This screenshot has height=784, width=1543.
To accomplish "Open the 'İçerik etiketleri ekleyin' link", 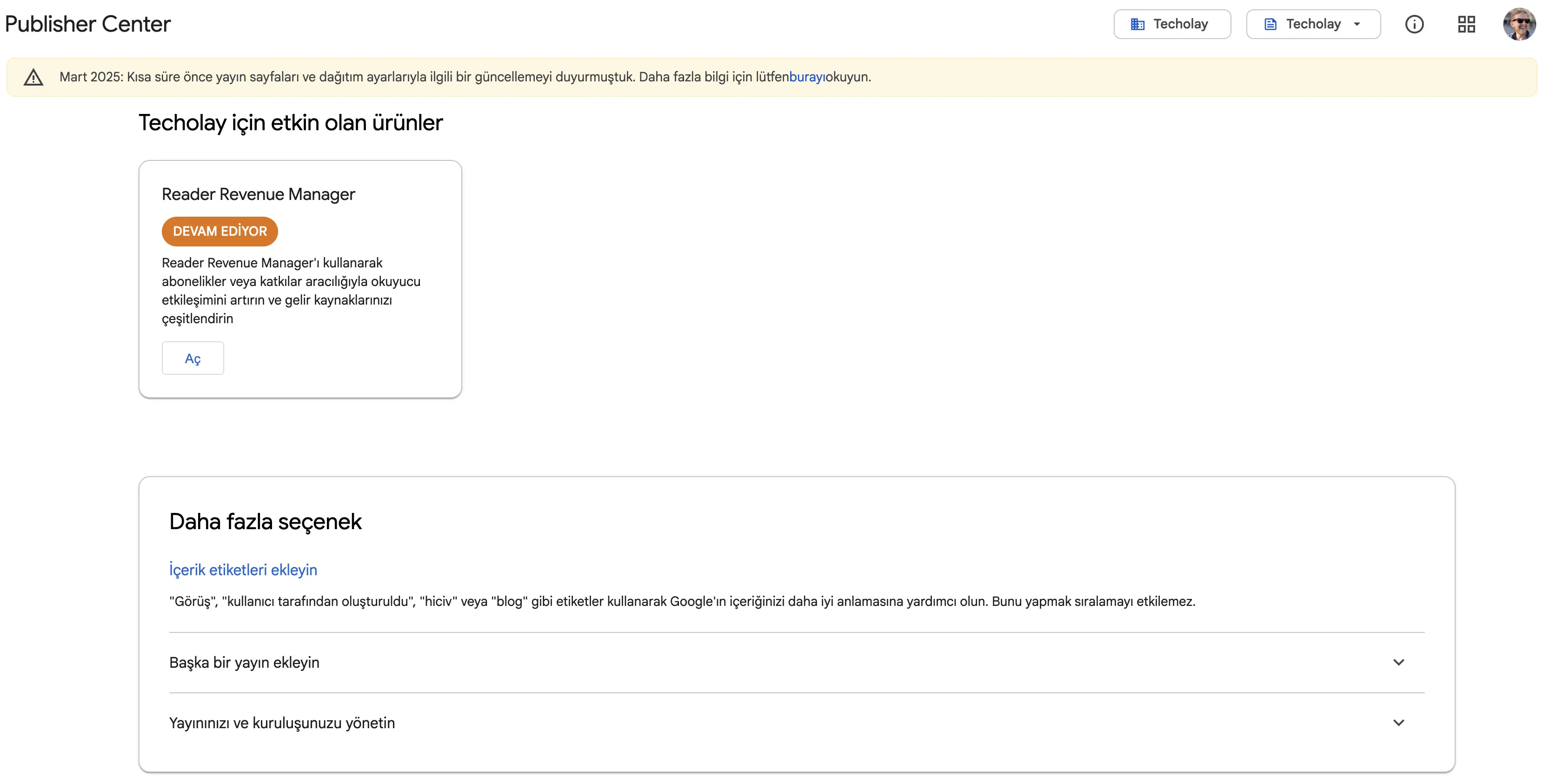I will coord(243,570).
